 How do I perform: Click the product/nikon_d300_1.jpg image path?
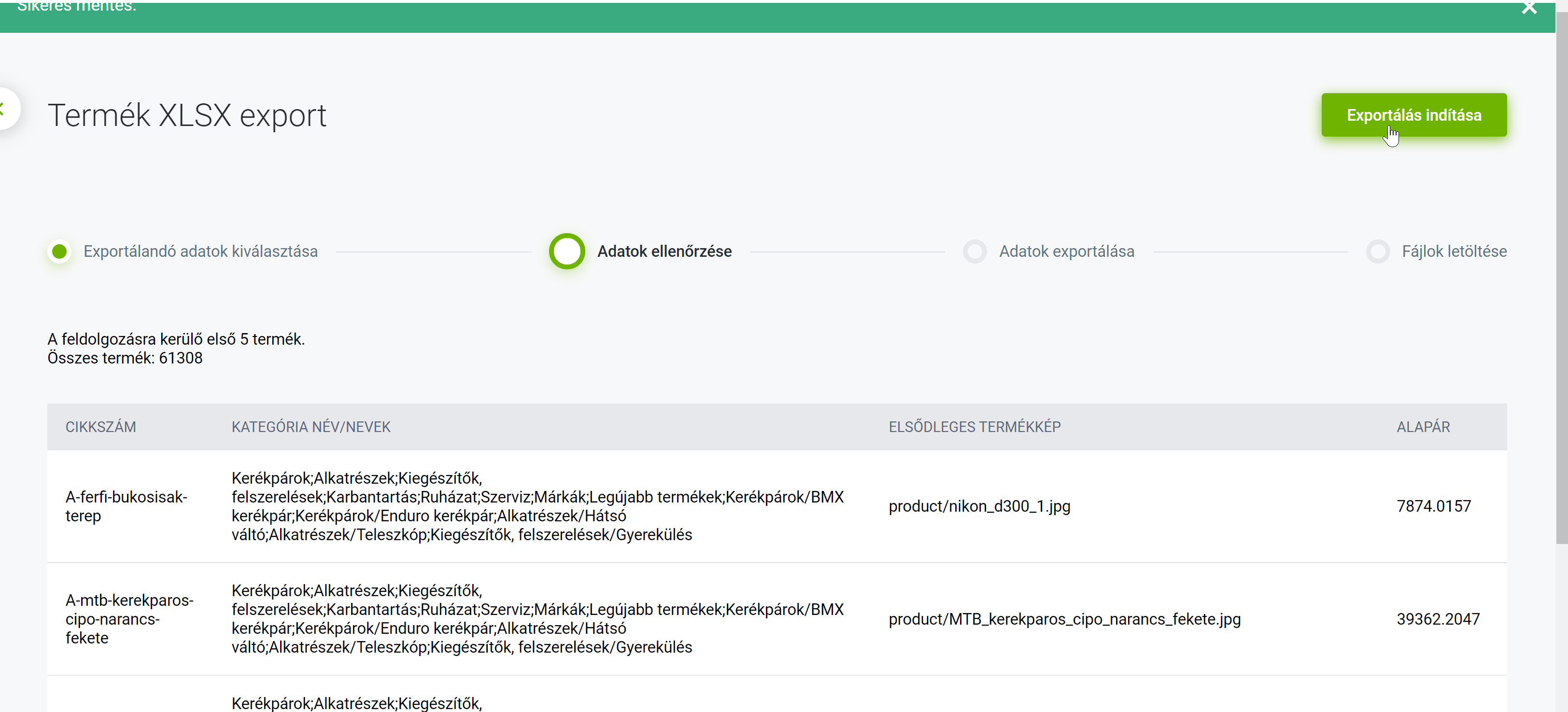pos(979,506)
